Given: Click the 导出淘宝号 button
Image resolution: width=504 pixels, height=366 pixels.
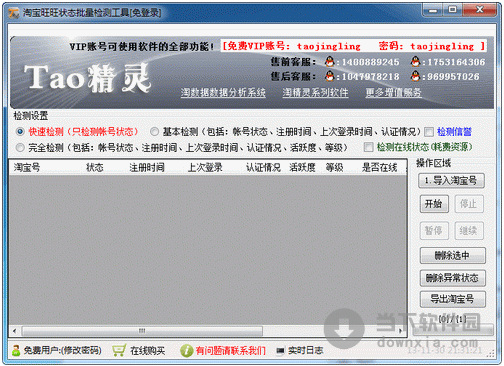Looking at the screenshot, I should (x=452, y=299).
